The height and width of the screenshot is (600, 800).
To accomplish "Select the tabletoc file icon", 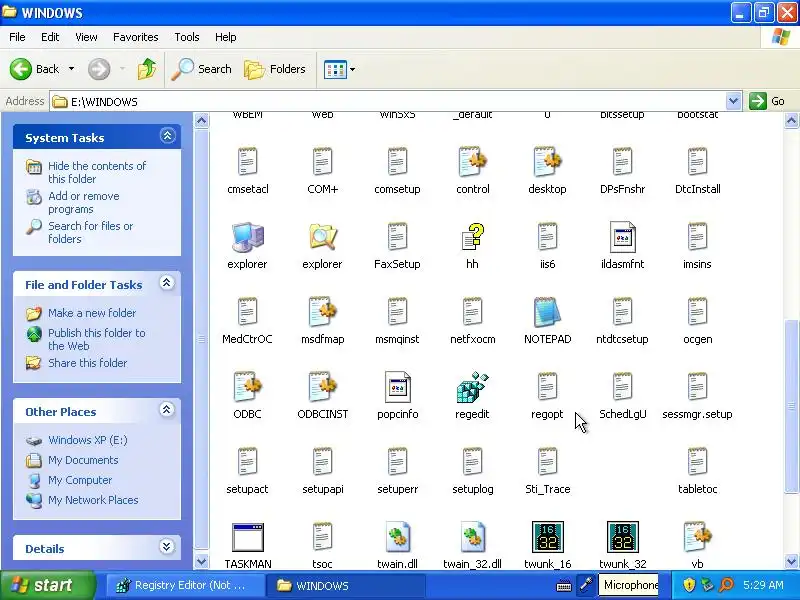I will coord(697,462).
